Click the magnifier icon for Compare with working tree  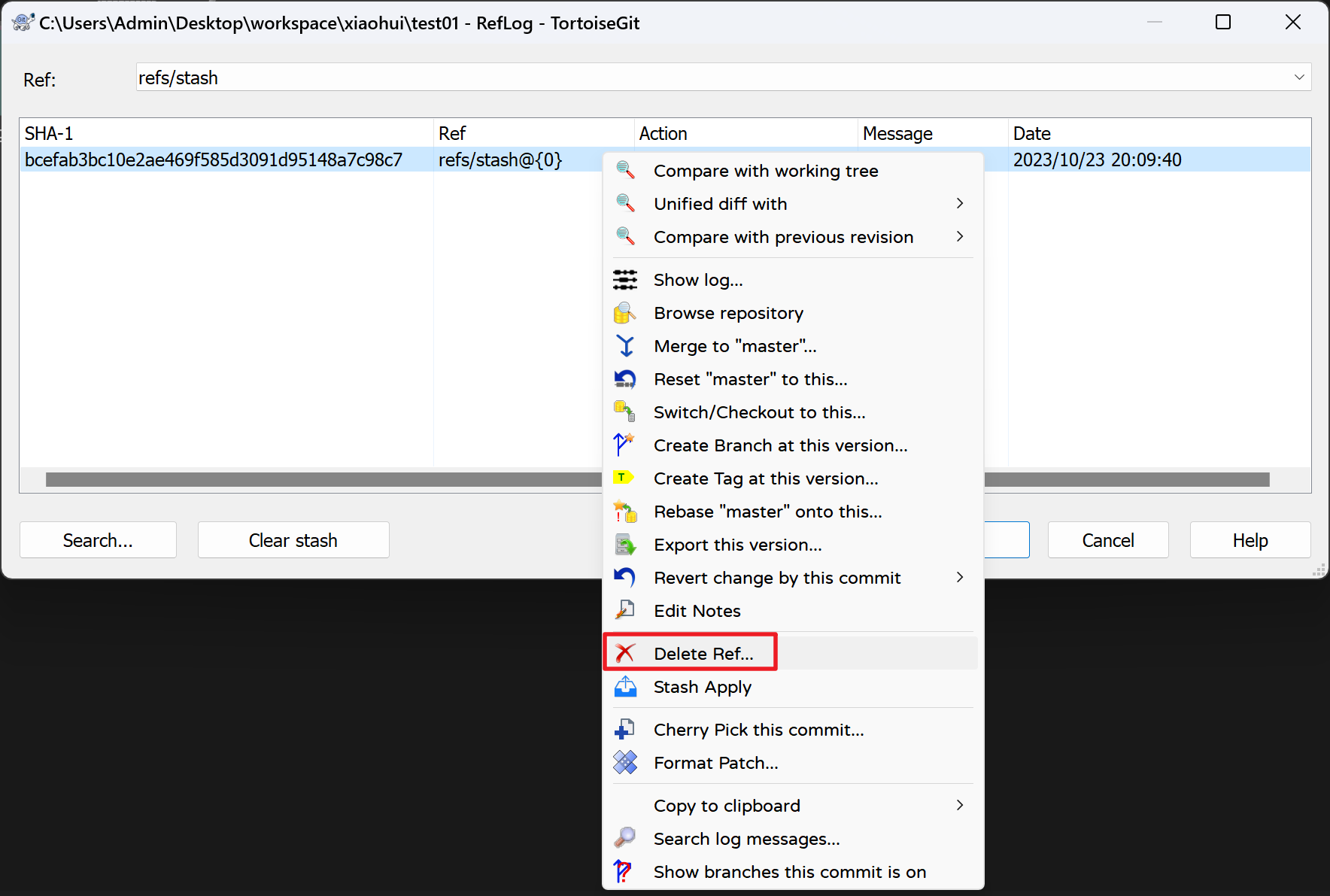(625, 170)
